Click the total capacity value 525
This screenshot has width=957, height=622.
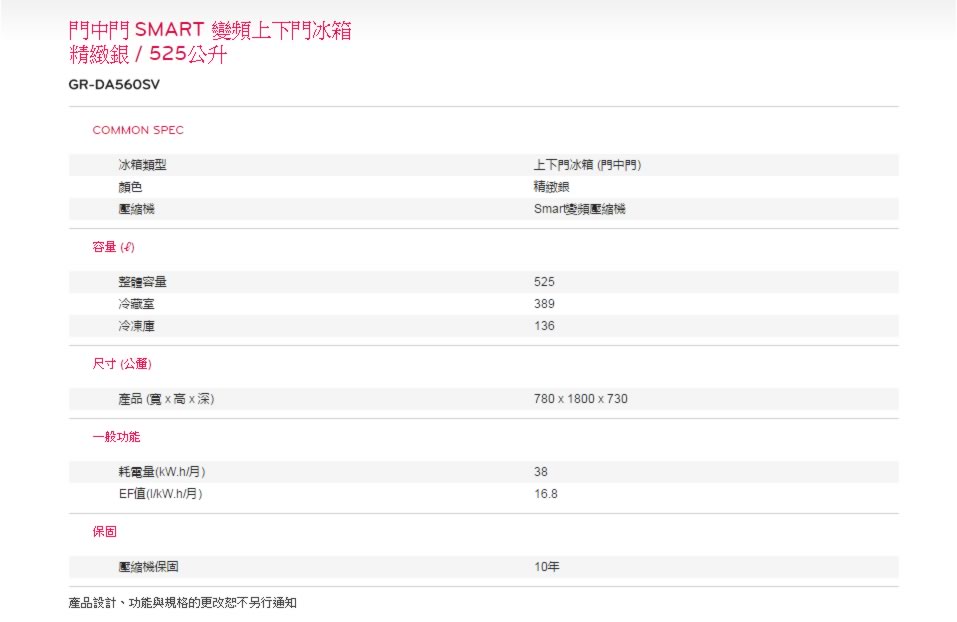[x=544, y=281]
